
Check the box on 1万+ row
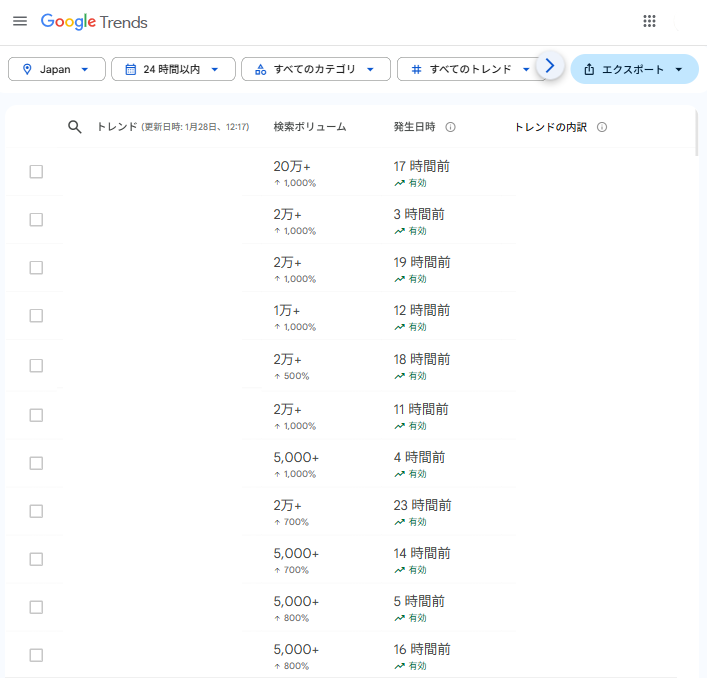36,316
